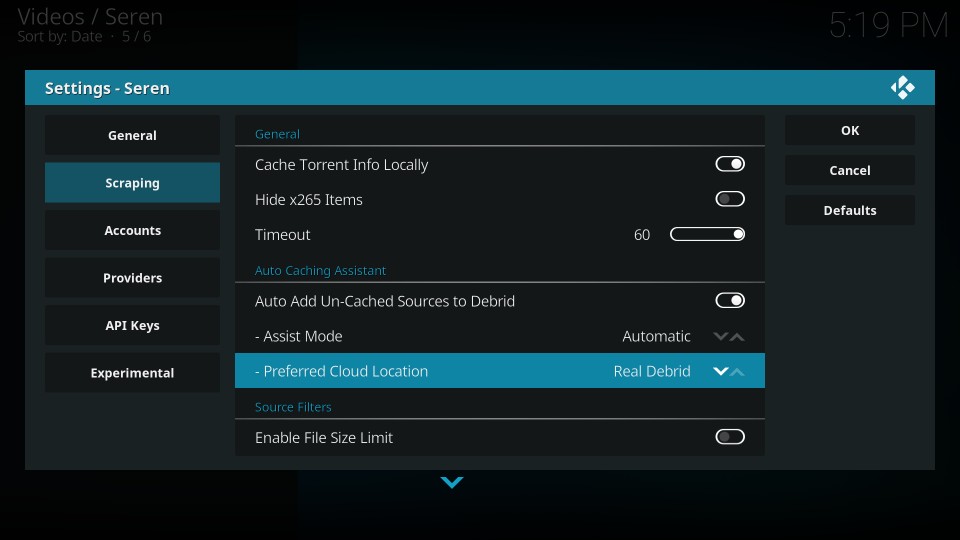Image resolution: width=960 pixels, height=540 pixels.
Task: Click the scroll-down chevron below the settings list
Action: click(452, 483)
